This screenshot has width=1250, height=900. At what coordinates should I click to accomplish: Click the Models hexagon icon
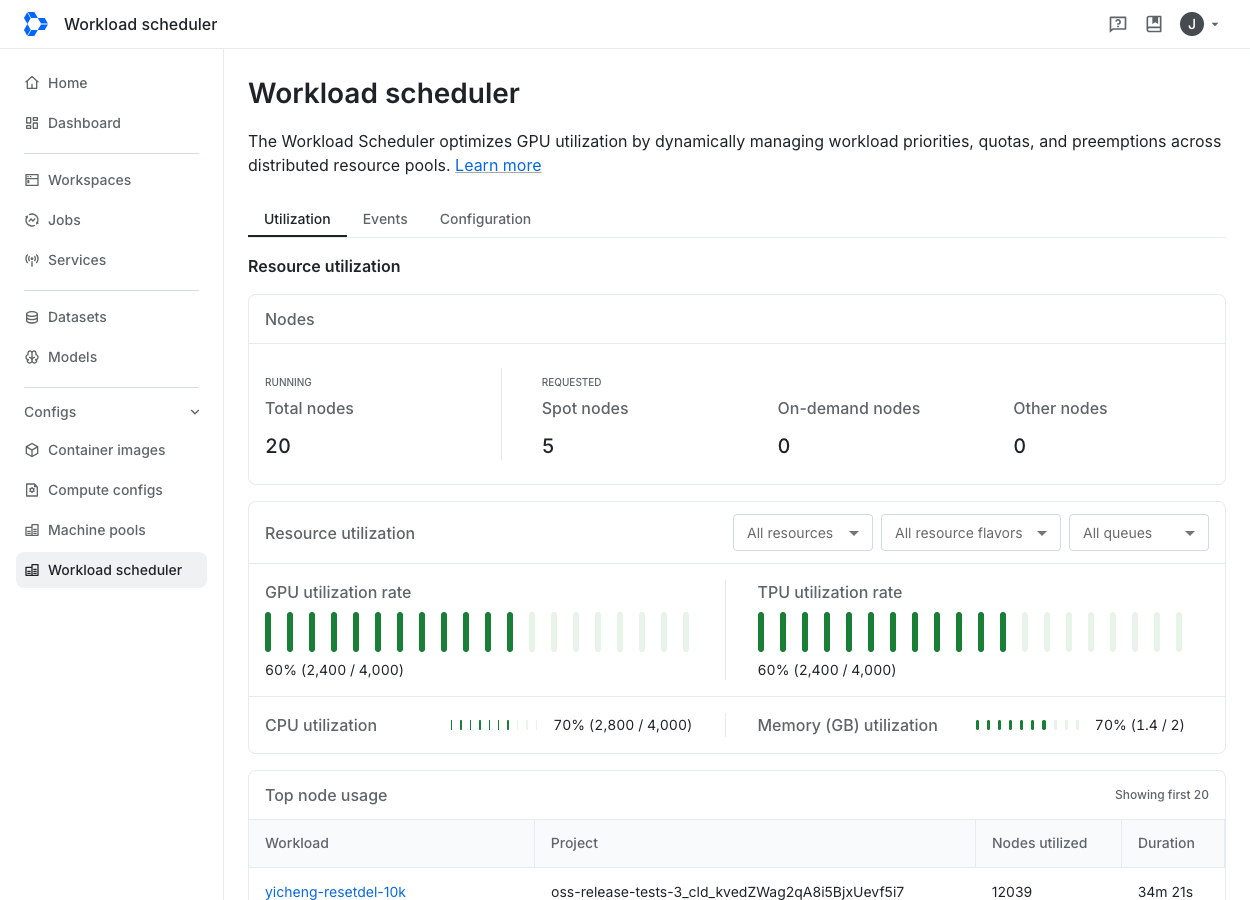32,357
